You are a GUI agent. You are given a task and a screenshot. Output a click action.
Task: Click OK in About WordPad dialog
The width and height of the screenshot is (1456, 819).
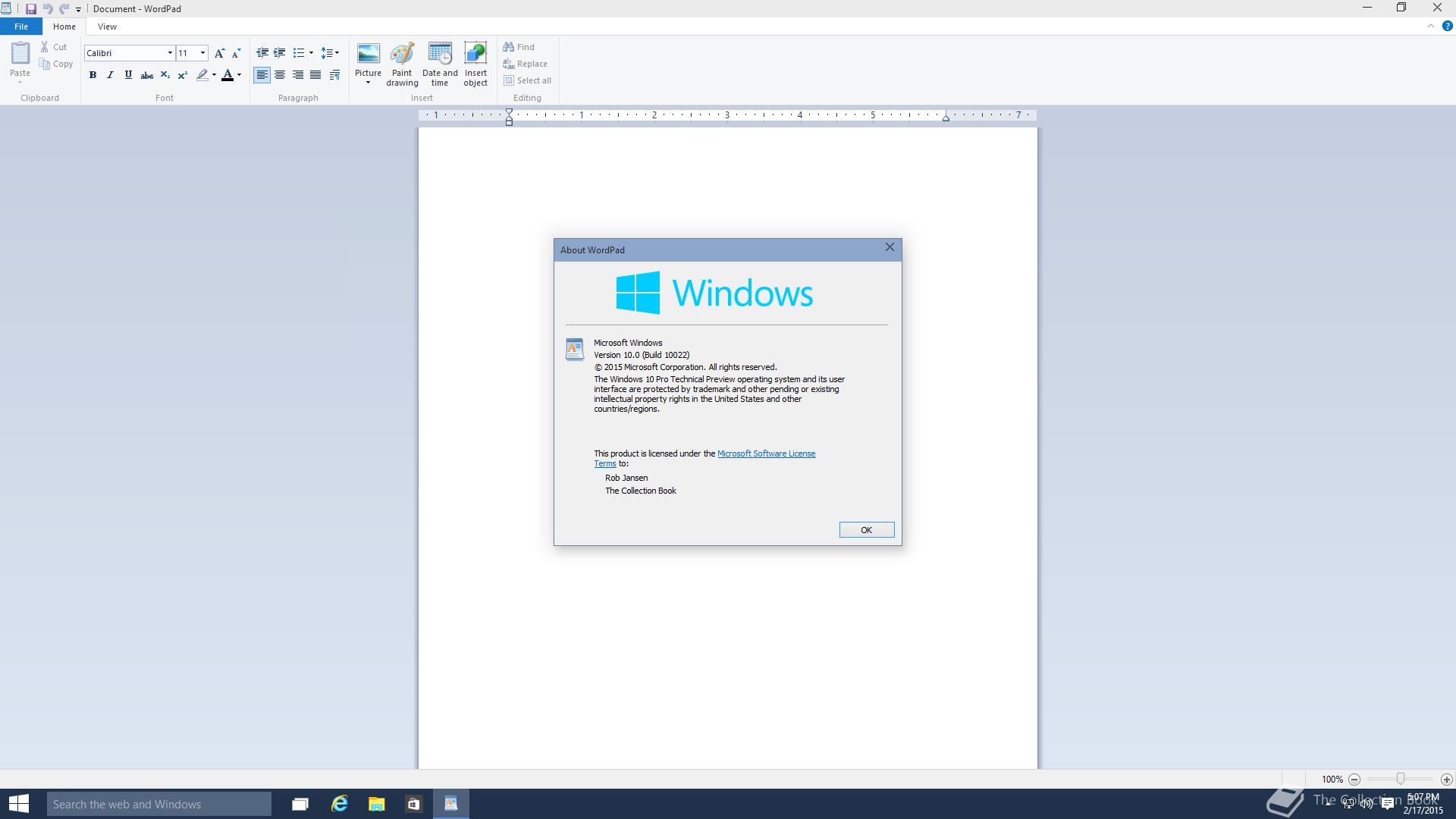click(866, 530)
